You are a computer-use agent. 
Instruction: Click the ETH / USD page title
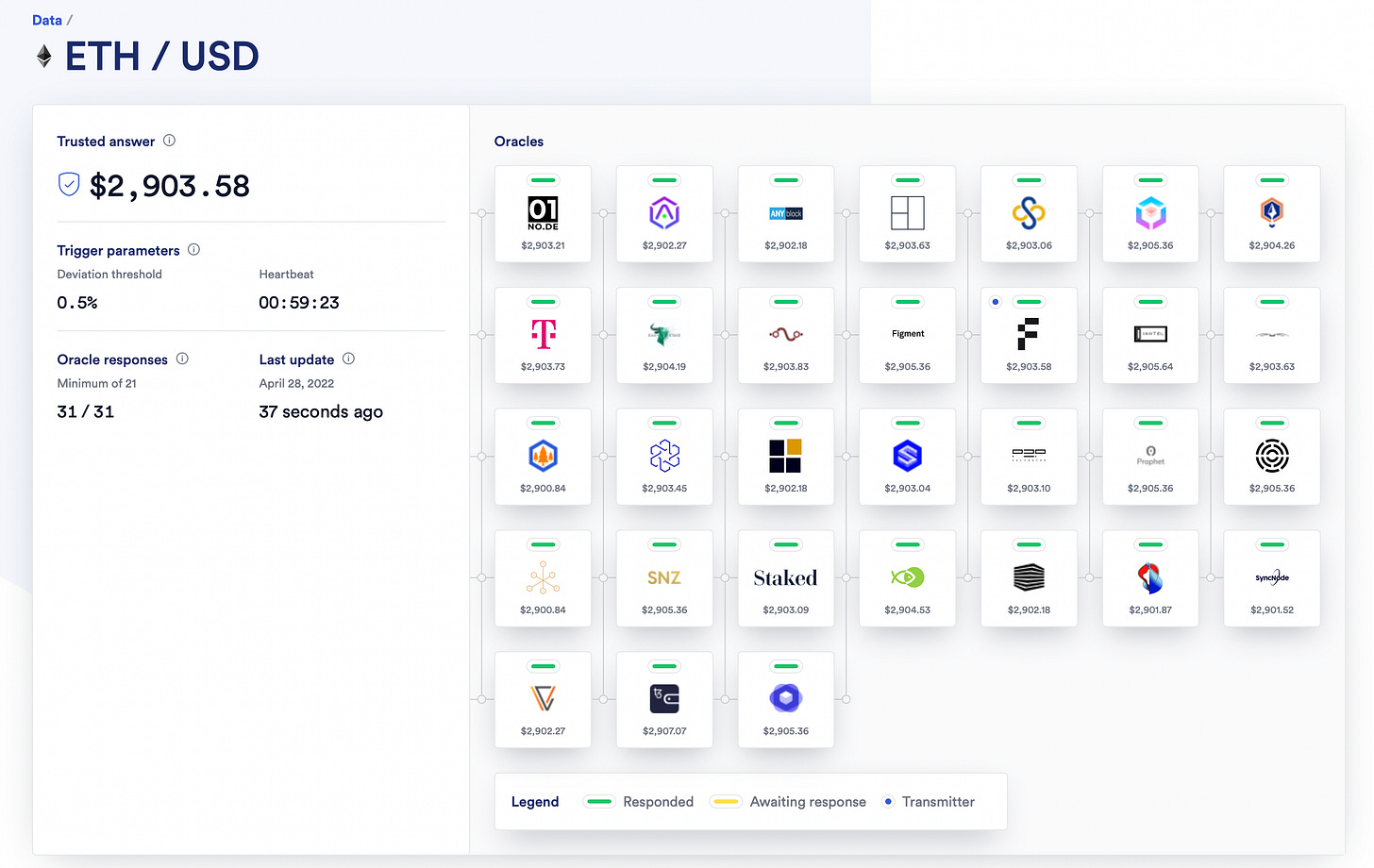click(162, 57)
